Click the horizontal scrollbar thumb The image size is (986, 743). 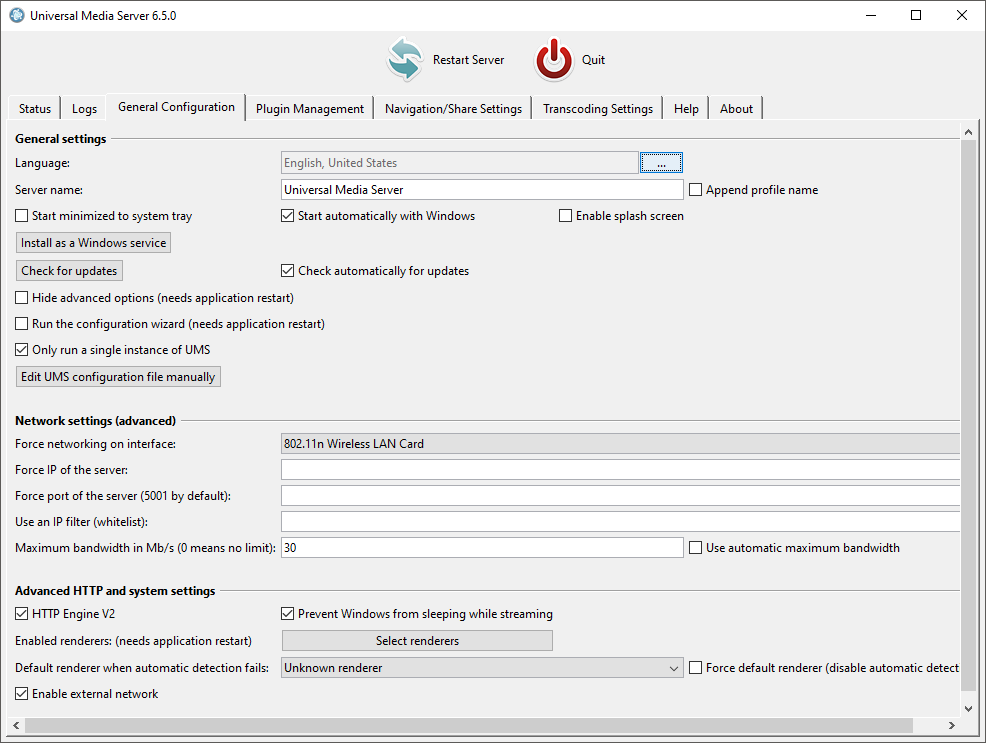[x=468, y=725]
